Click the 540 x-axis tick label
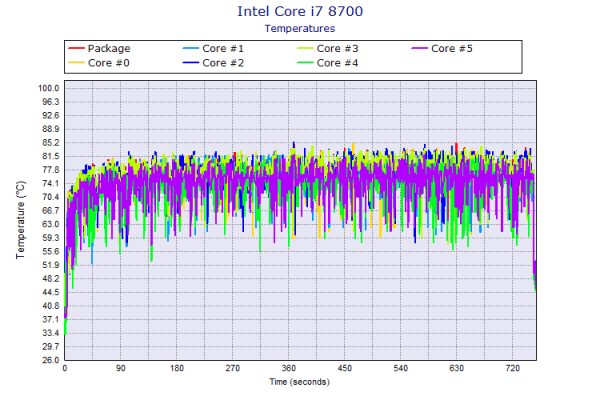Image resolution: width=600 pixels, height=400 pixels. [401, 368]
